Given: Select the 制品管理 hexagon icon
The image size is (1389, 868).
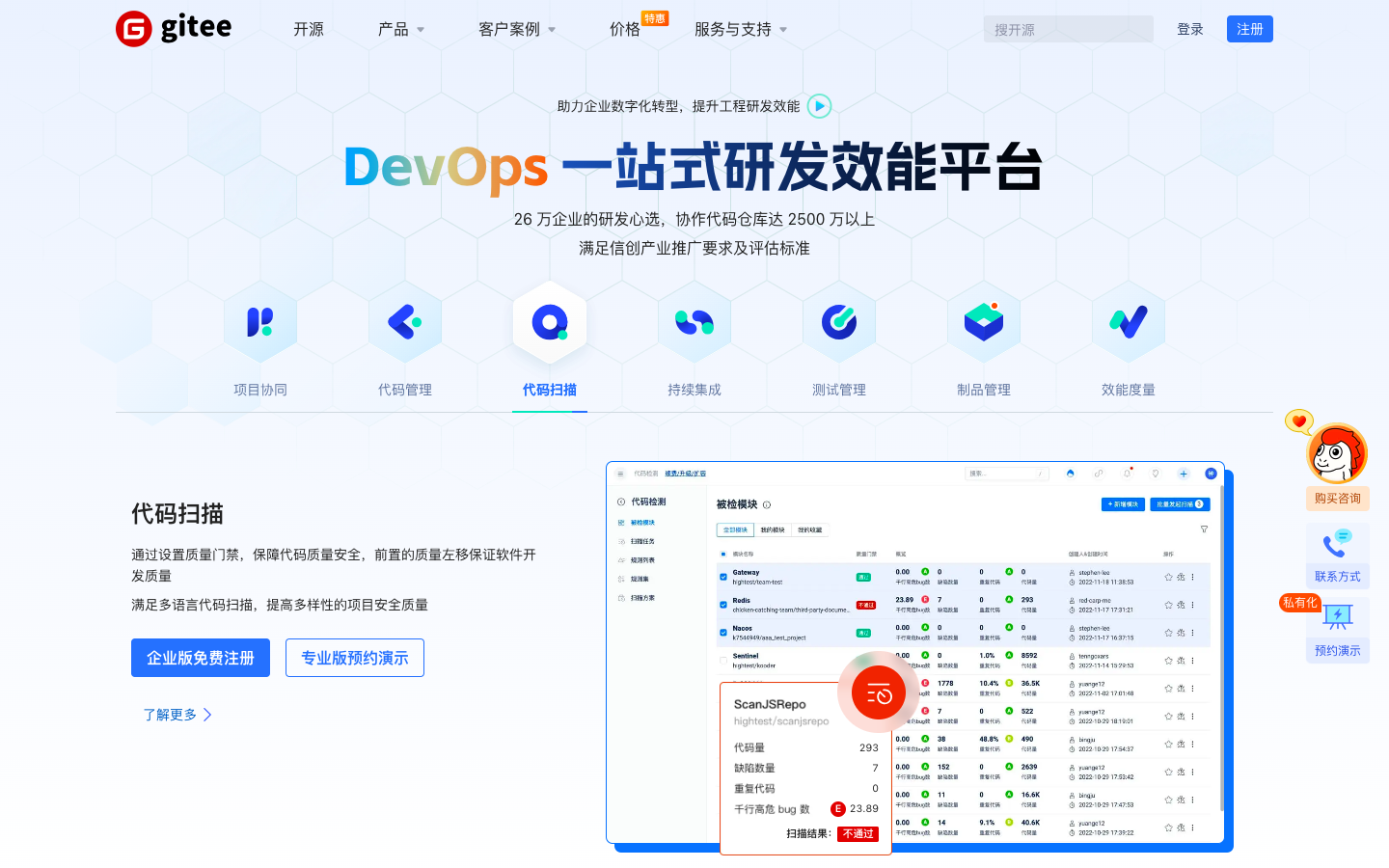Looking at the screenshot, I should point(984,322).
